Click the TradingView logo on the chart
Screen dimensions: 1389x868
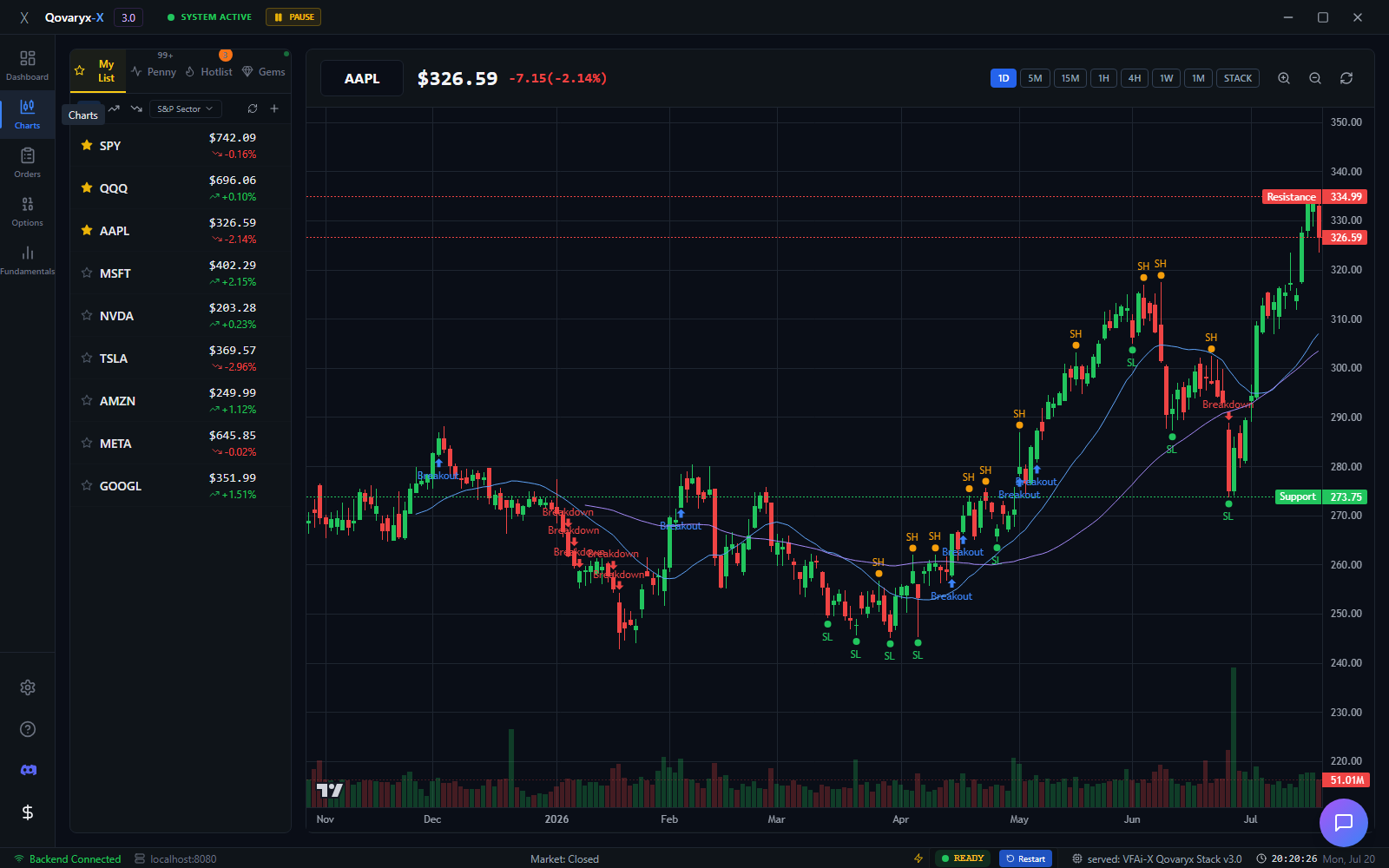[x=330, y=790]
